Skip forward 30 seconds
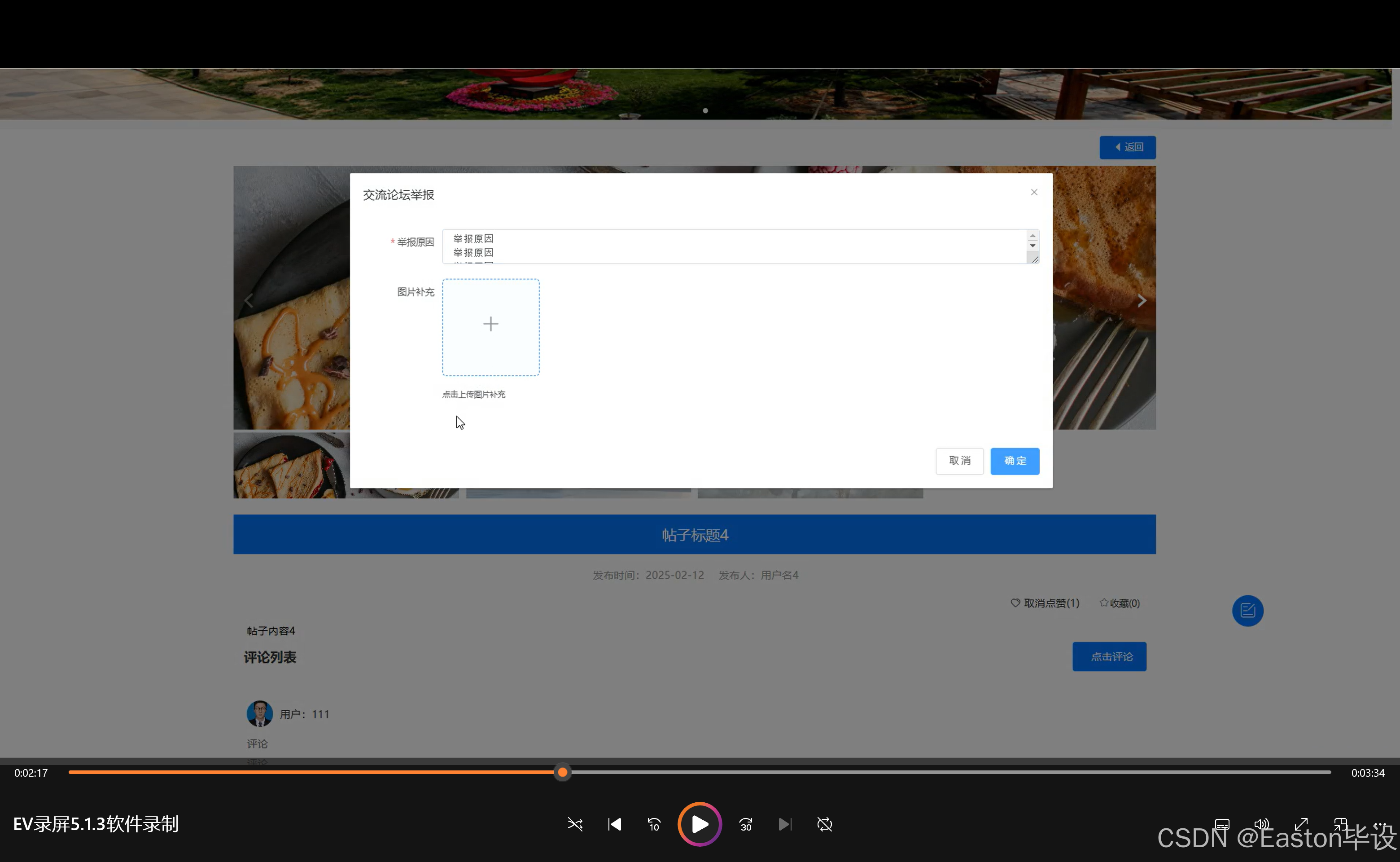Viewport: 1400px width, 862px height. point(746,824)
